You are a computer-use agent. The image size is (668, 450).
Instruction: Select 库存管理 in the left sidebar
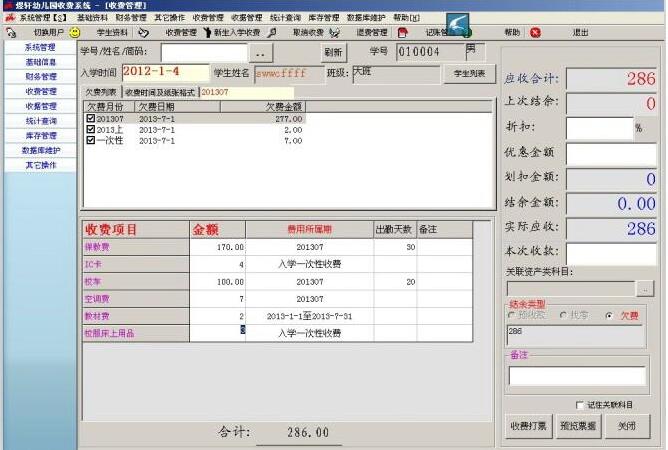pos(40,136)
